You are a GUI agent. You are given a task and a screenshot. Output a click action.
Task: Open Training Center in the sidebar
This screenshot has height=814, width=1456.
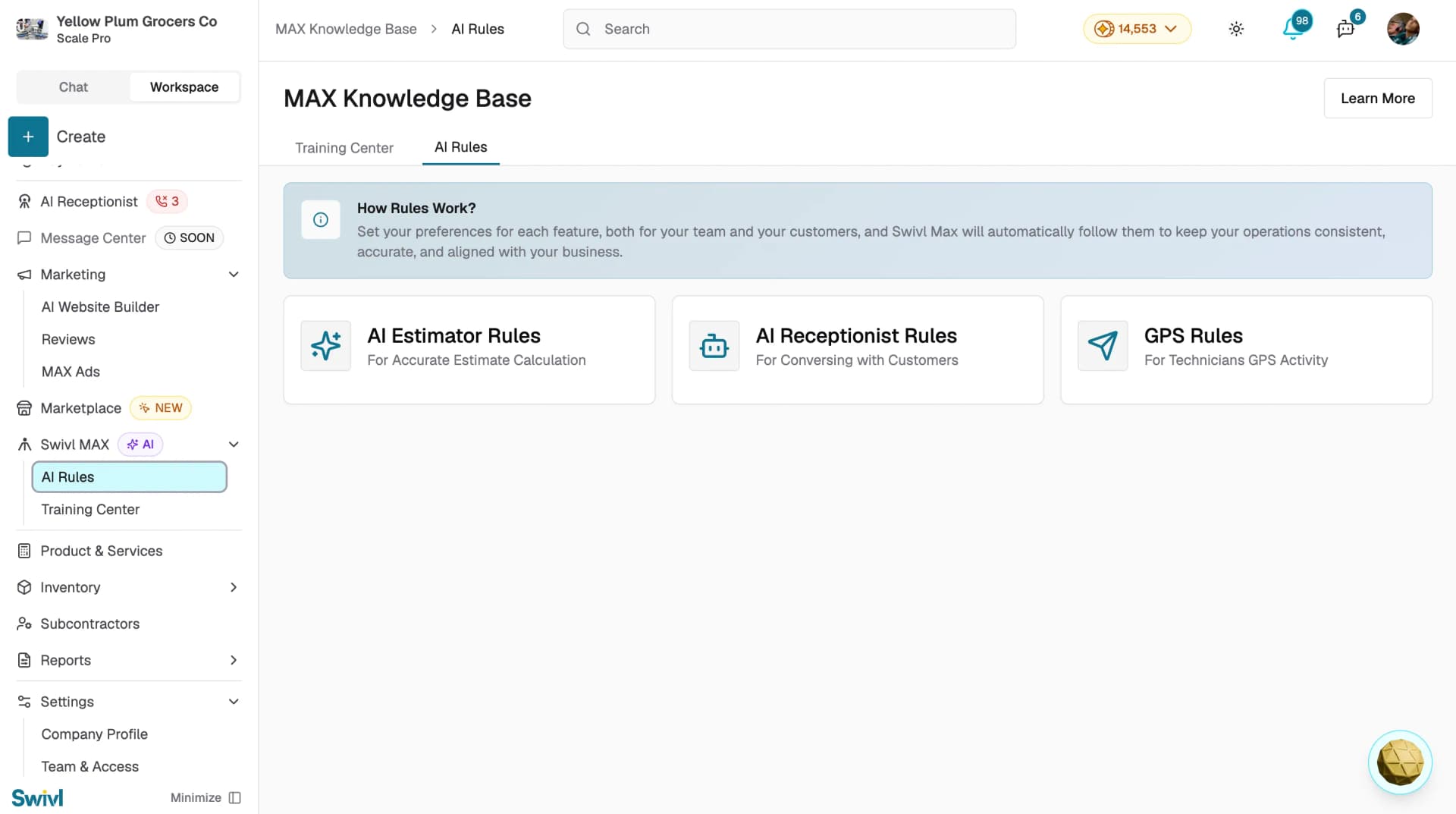(90, 510)
